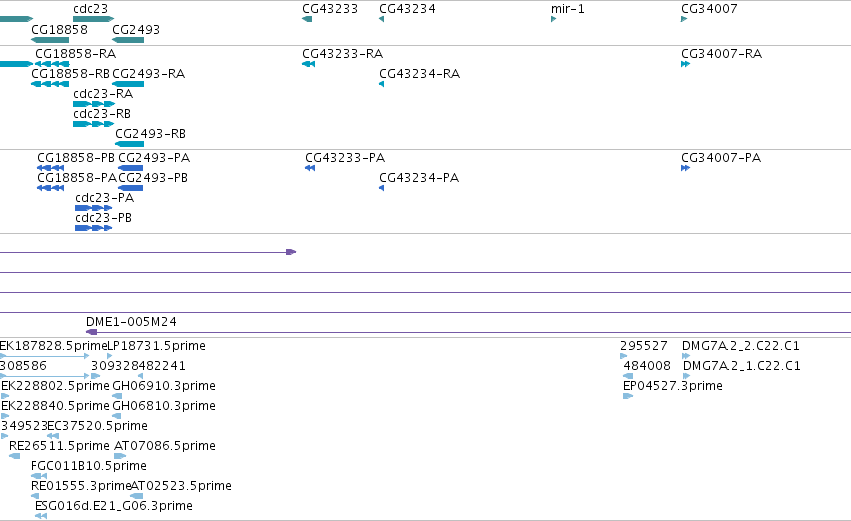Click the CG18858 gene label
851x521 pixels.
[59, 29]
